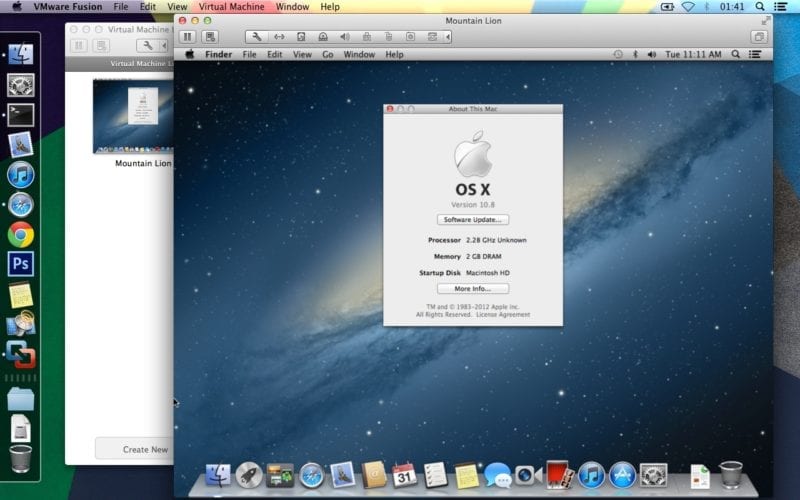Enter full screen using the top-right arrows
Viewport: 800px width, 500px height.
[766, 20]
